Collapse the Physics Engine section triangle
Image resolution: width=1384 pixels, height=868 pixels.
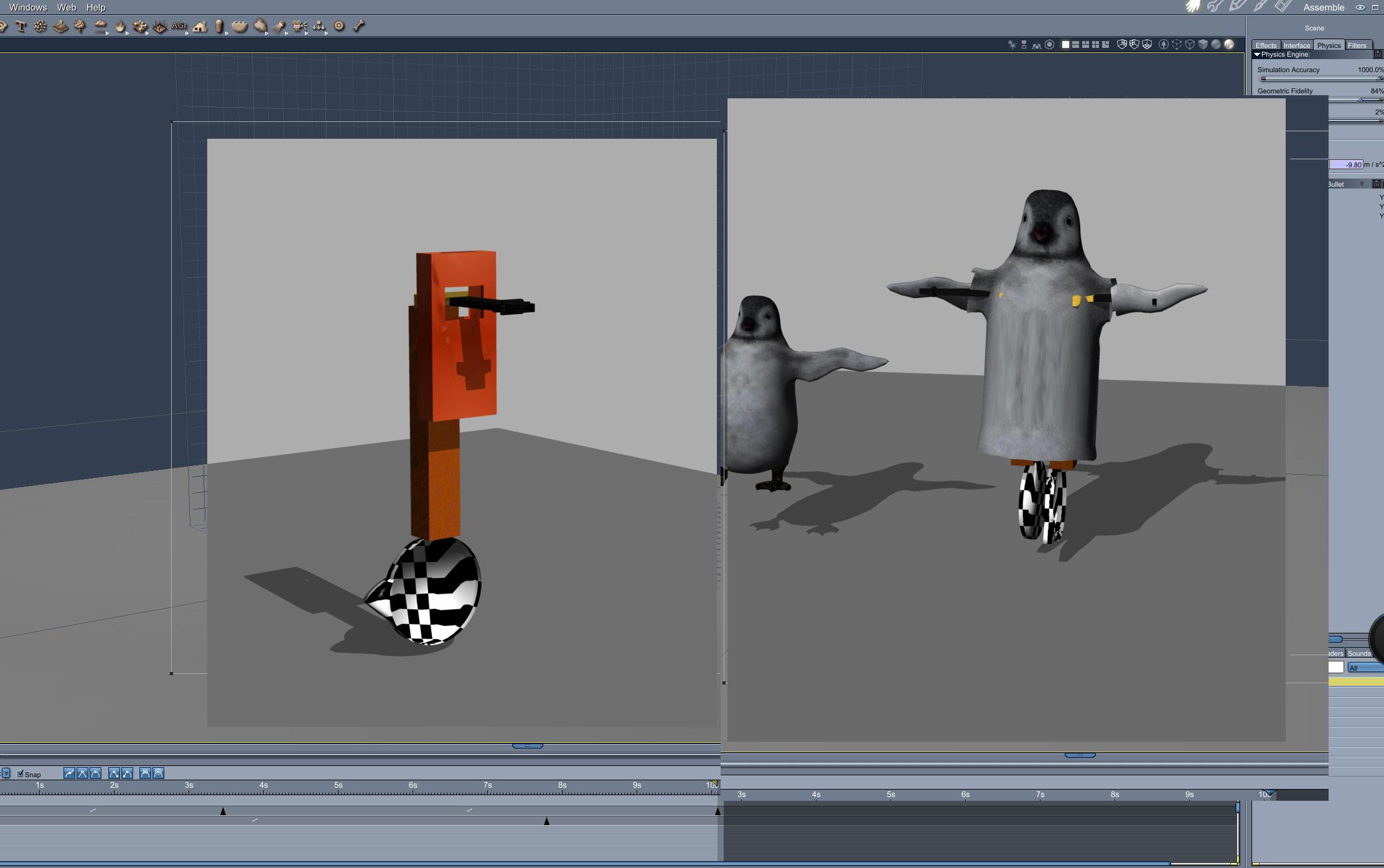click(1257, 55)
